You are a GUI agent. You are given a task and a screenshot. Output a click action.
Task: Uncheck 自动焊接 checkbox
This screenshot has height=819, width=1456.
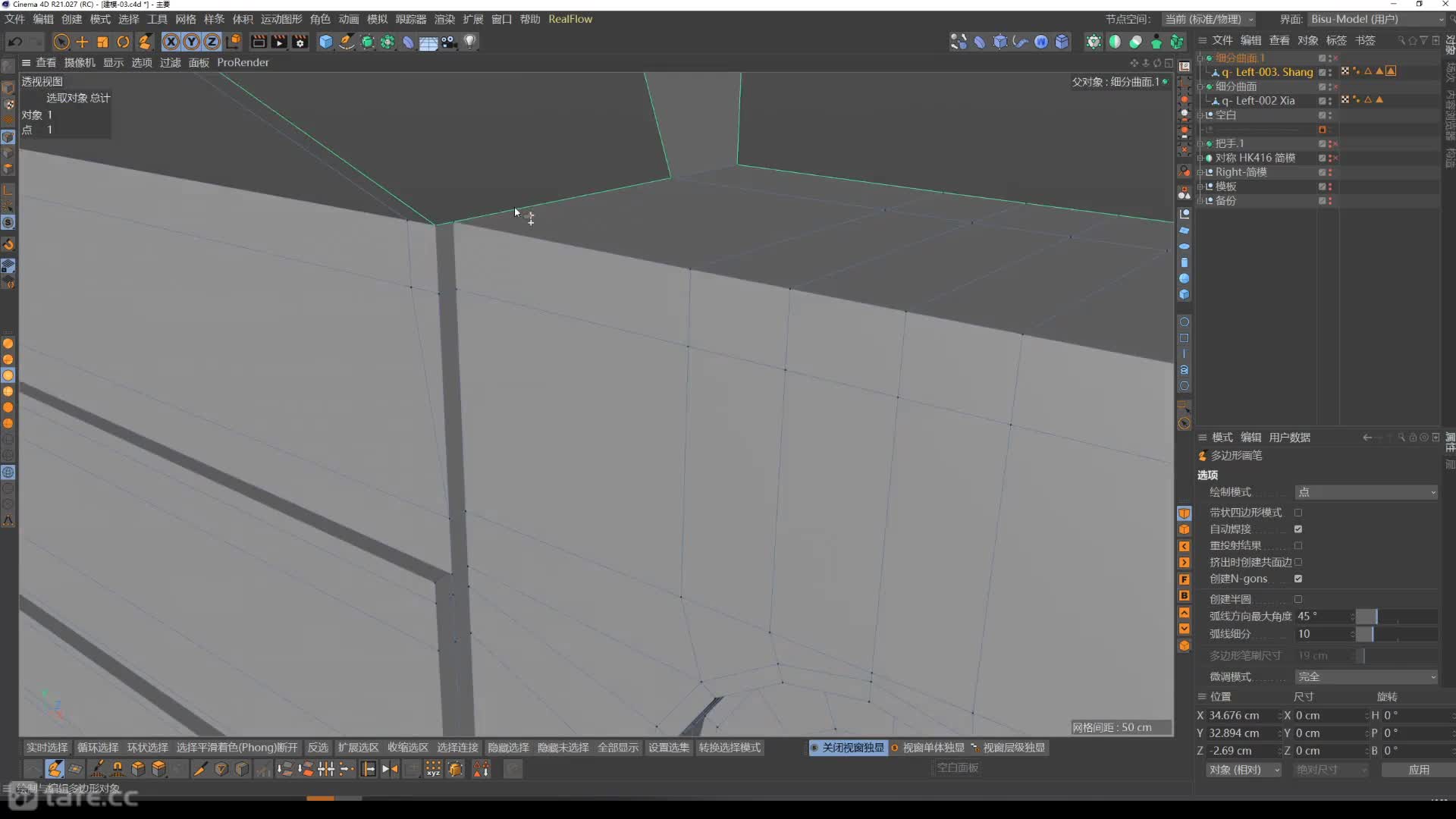click(x=1298, y=529)
